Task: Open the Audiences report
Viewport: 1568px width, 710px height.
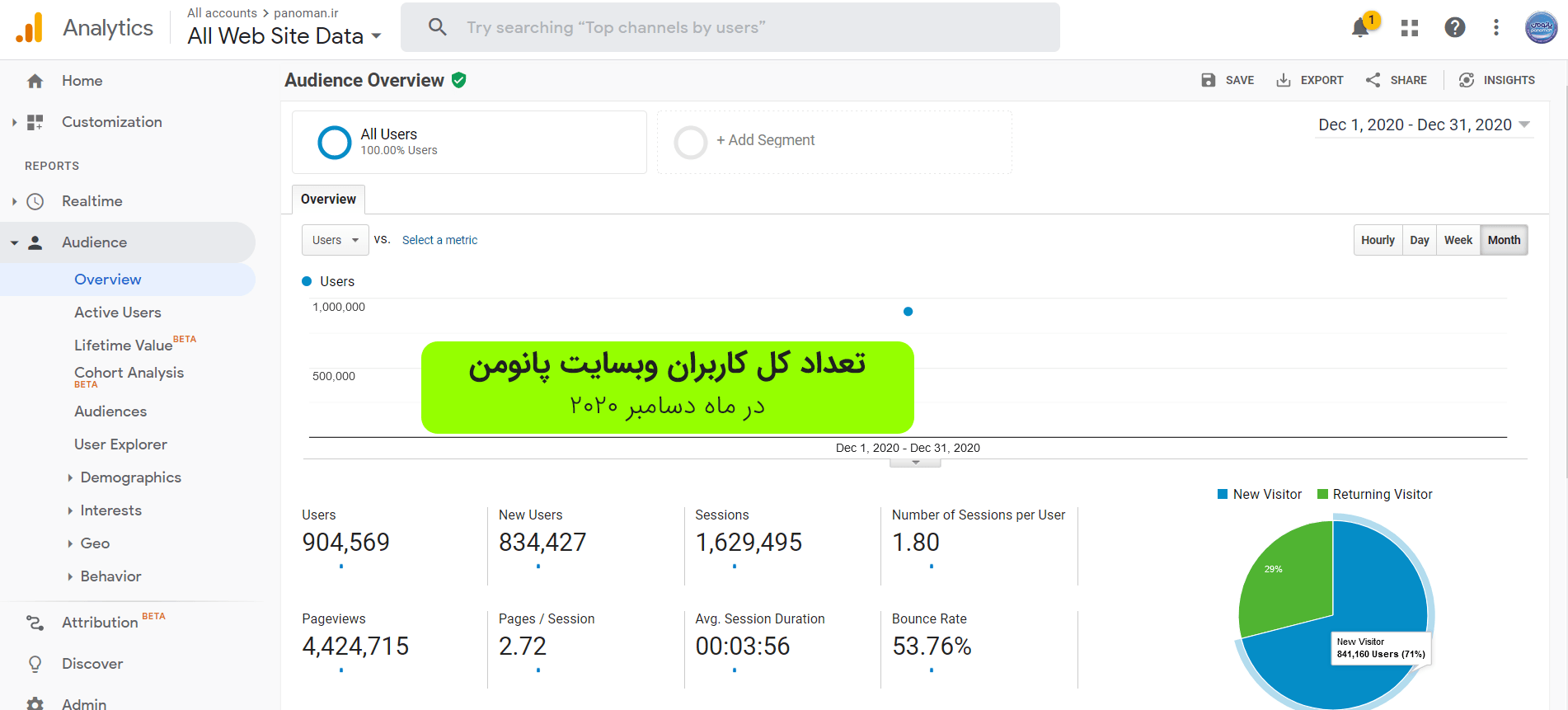Action: pos(110,411)
